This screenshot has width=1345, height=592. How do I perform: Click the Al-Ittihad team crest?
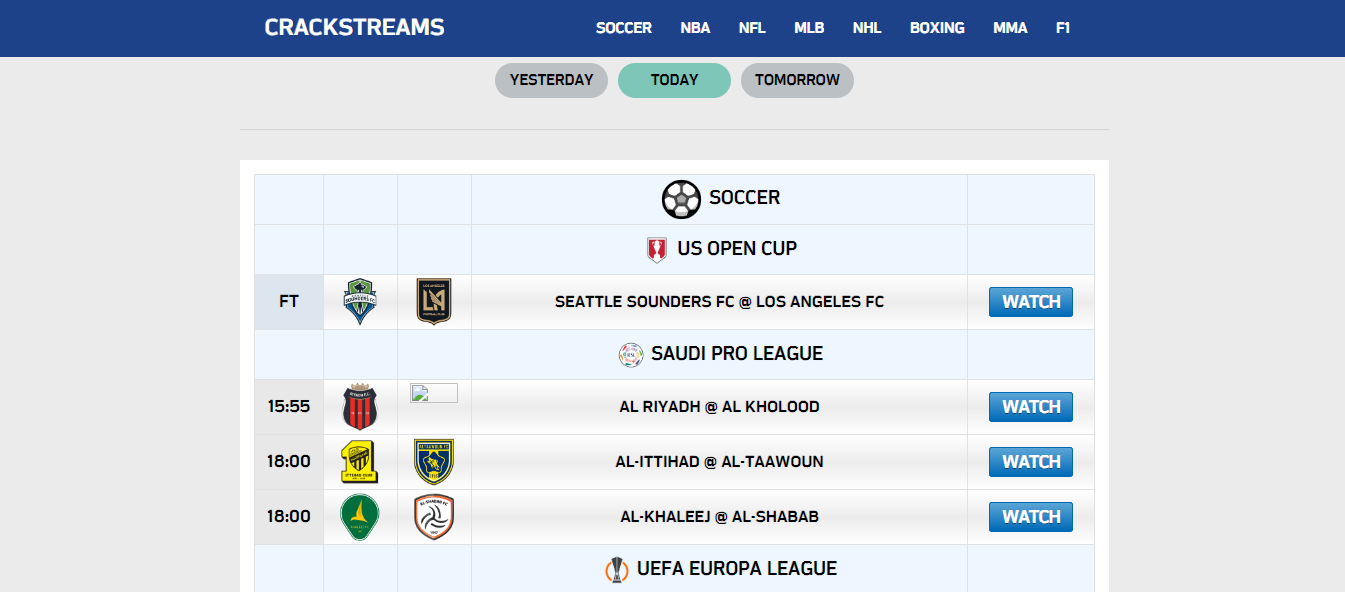click(x=360, y=462)
